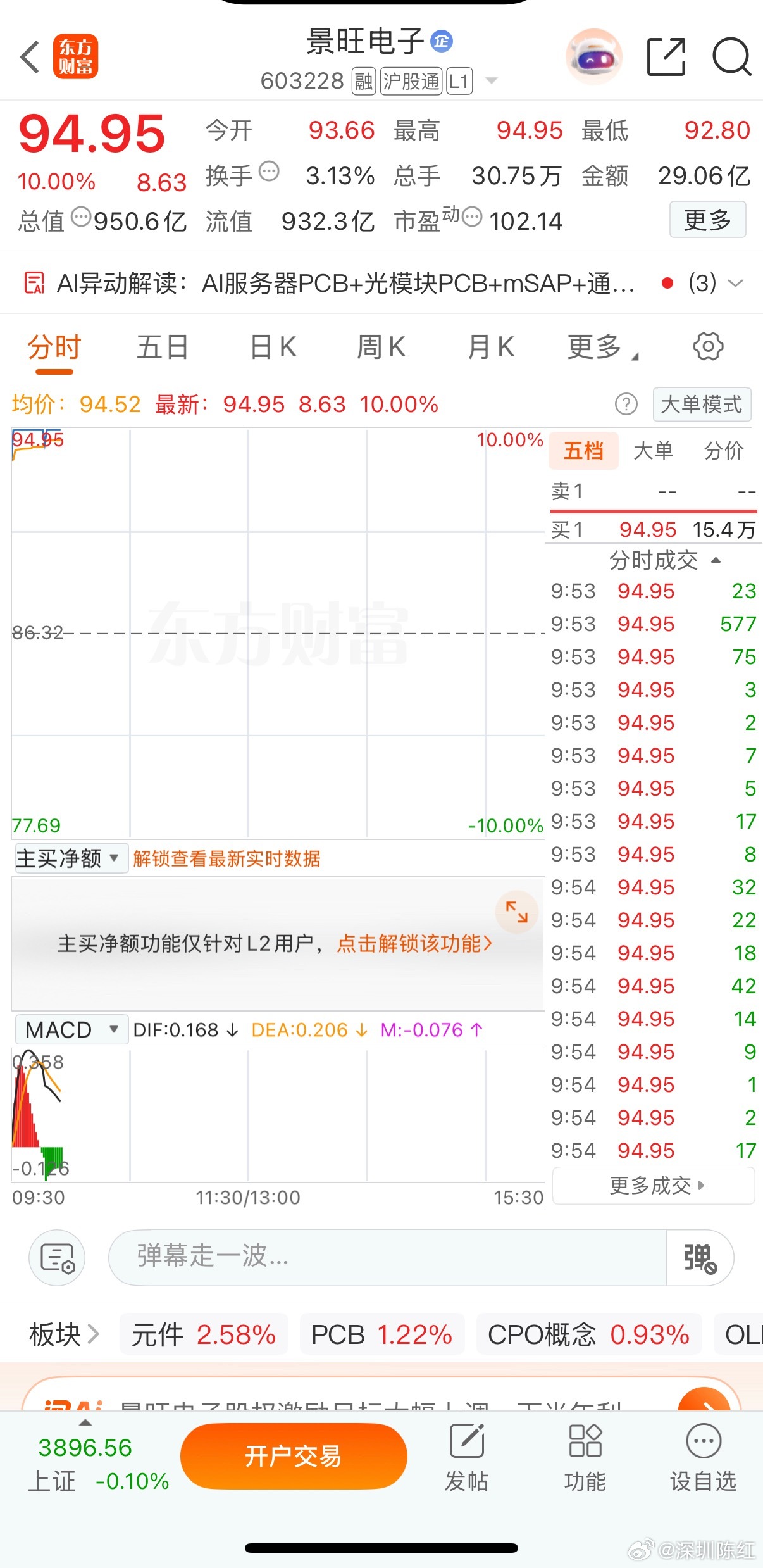Toggle 大单模式 button
763x1568 pixels.
tap(702, 404)
